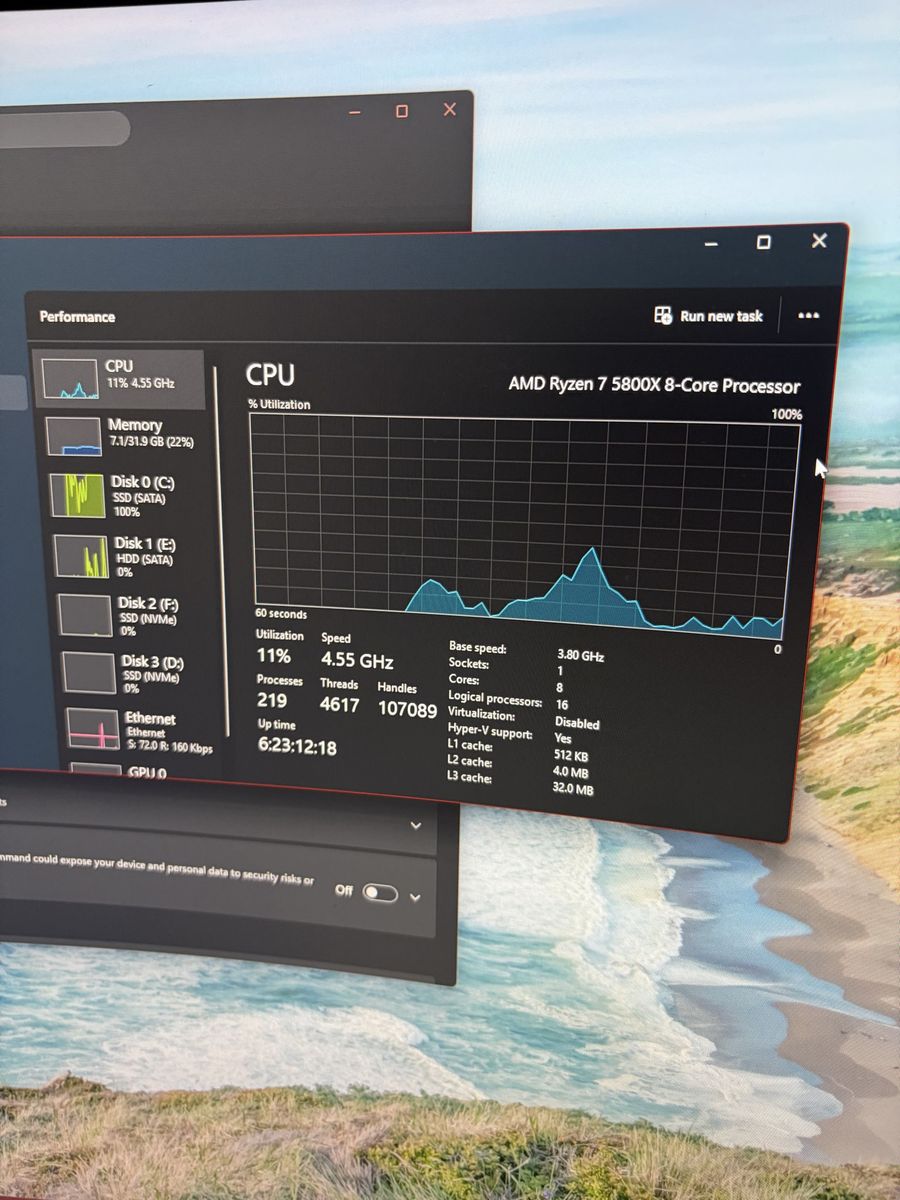Toggle the Off switch in Settings window
The width and height of the screenshot is (900, 1200).
point(380,892)
